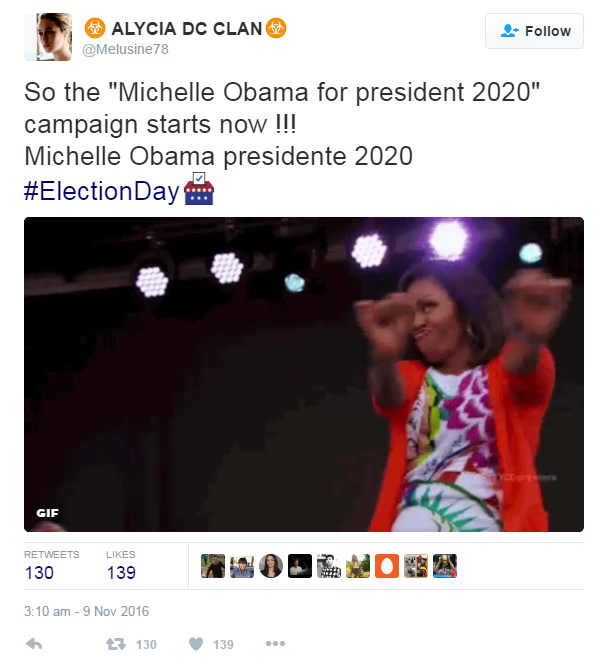Click the 130 count beside the retweet icon
601x662 pixels.
click(146, 645)
